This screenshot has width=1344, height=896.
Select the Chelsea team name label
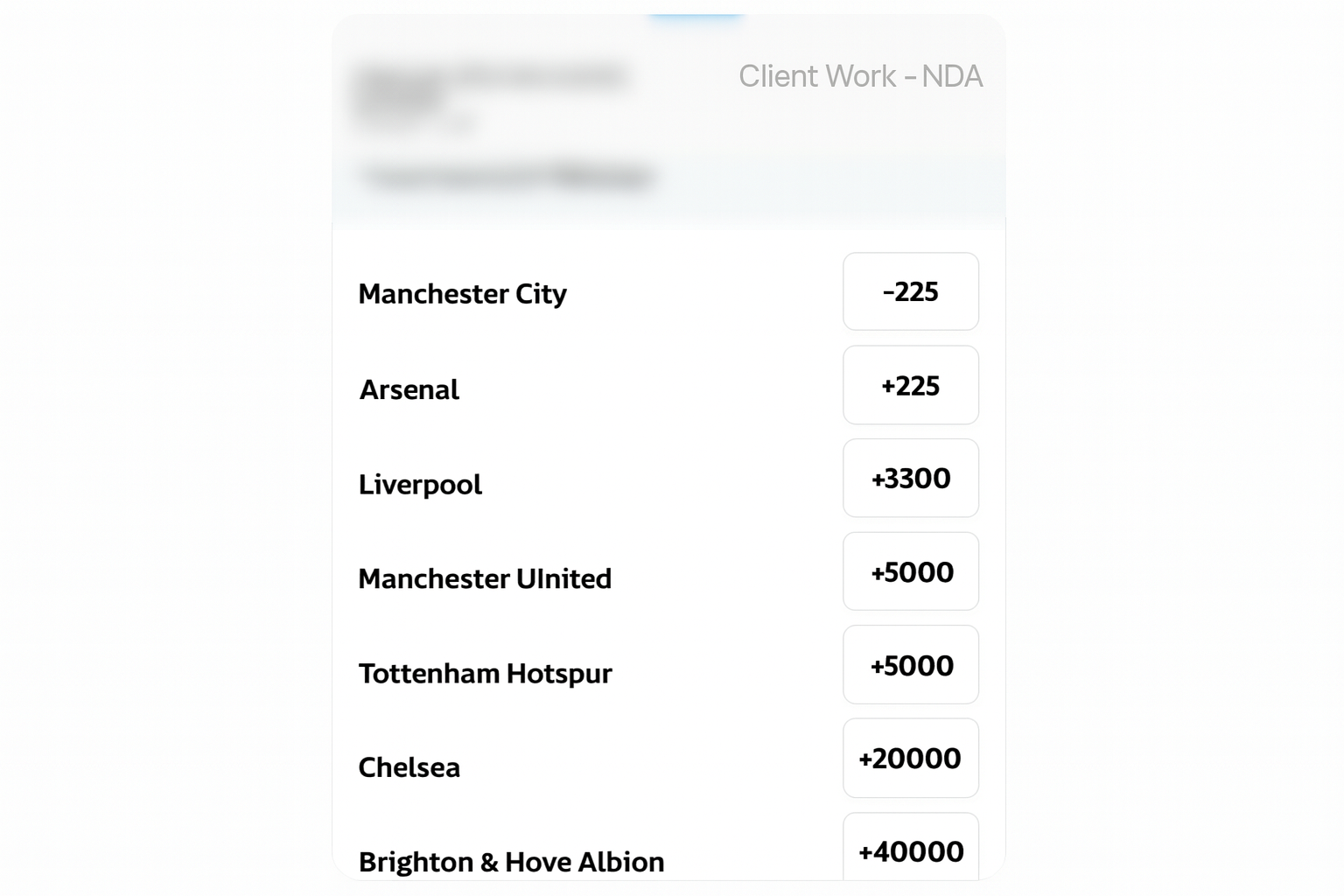(x=409, y=767)
